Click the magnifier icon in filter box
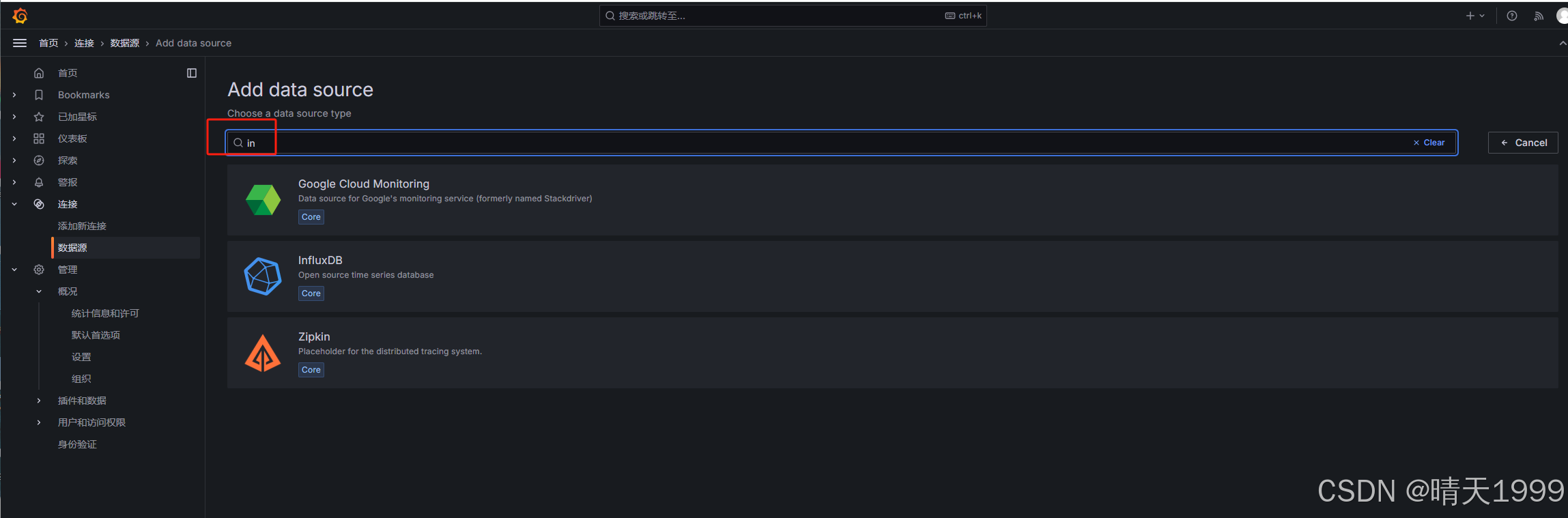Screen dimensions: 1568x518 [238, 143]
